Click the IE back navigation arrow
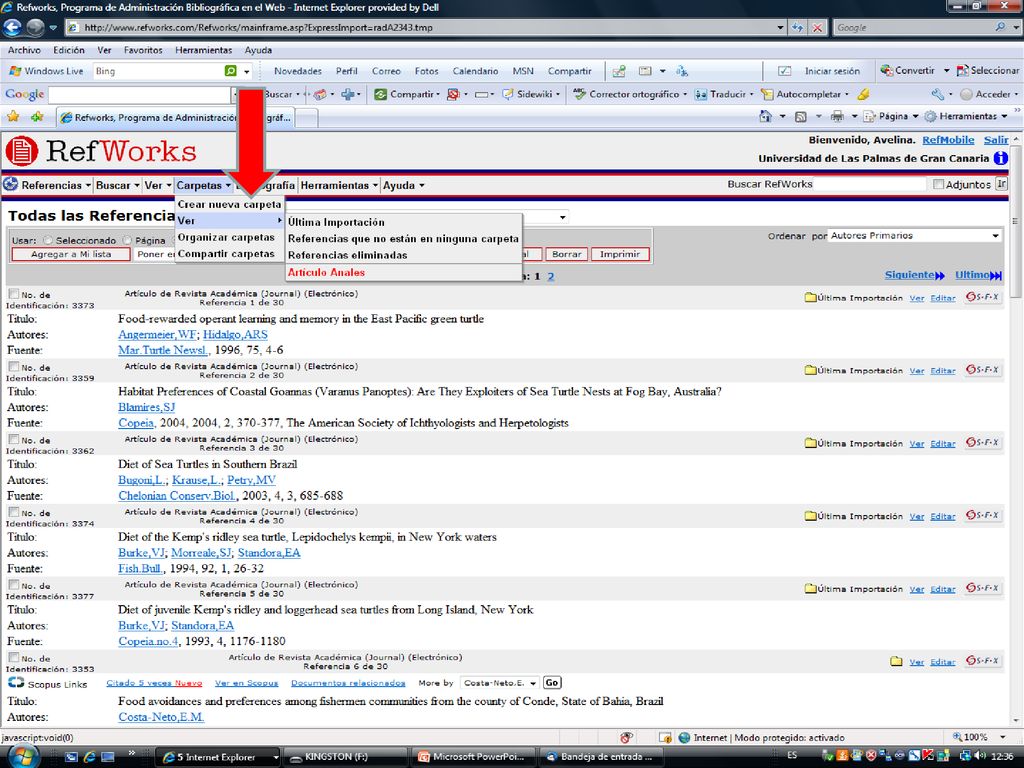The height and width of the screenshot is (768, 1024). [x=12, y=27]
